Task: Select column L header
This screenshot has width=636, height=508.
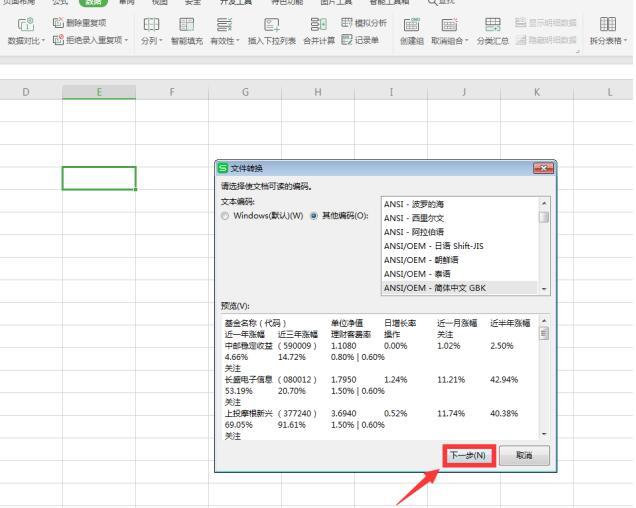Action: click(x=605, y=92)
